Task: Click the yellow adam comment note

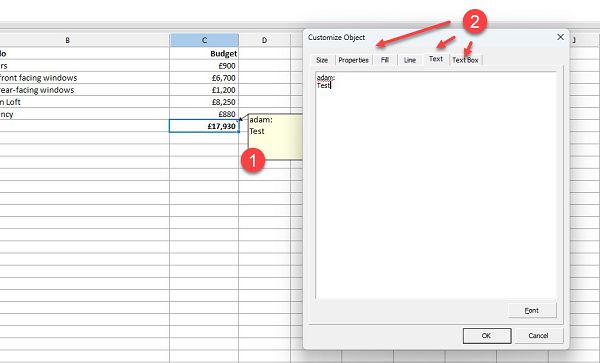Action: 276,137
